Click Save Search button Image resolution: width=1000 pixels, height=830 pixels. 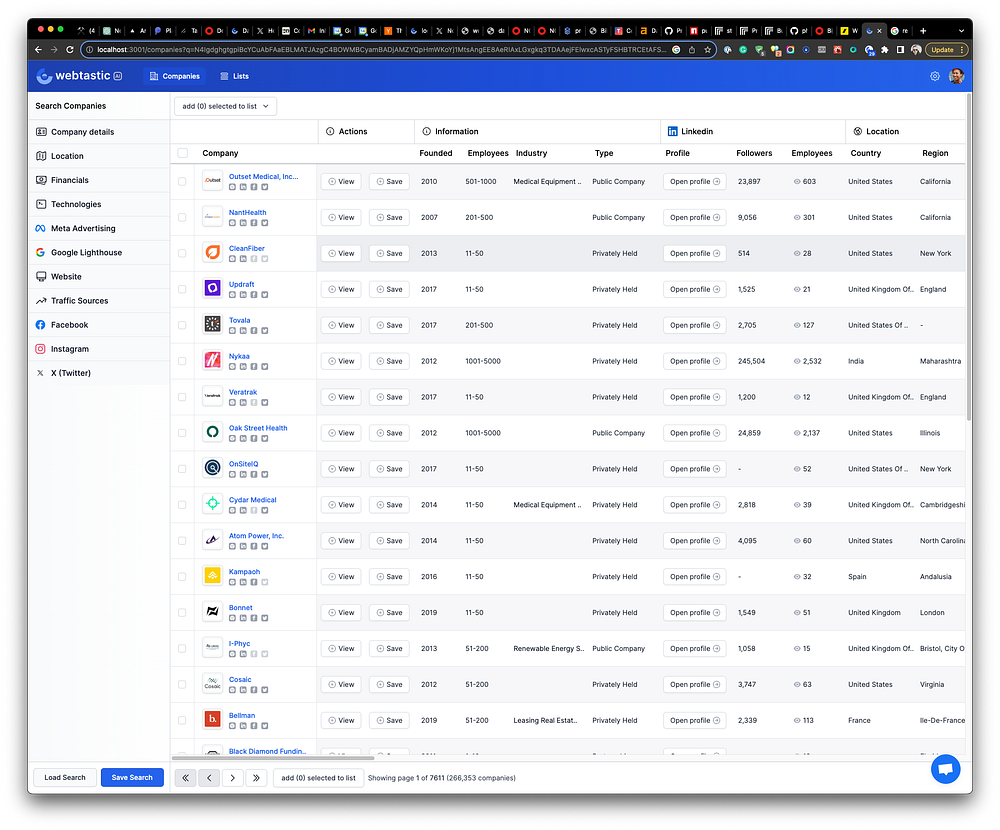pos(132,778)
